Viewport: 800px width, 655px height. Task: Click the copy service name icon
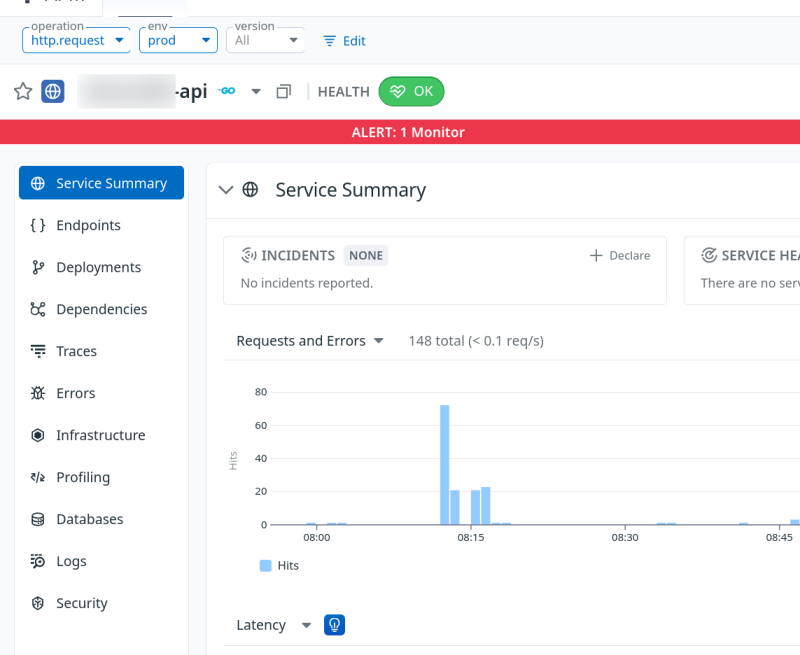(284, 92)
